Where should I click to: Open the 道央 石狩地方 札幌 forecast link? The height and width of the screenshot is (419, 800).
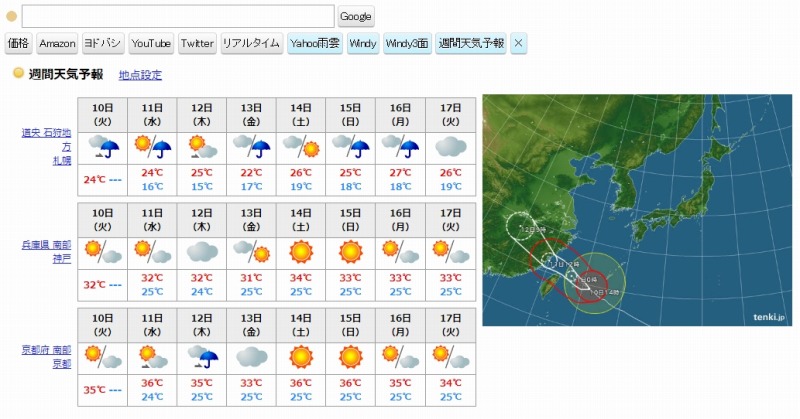tap(47, 147)
